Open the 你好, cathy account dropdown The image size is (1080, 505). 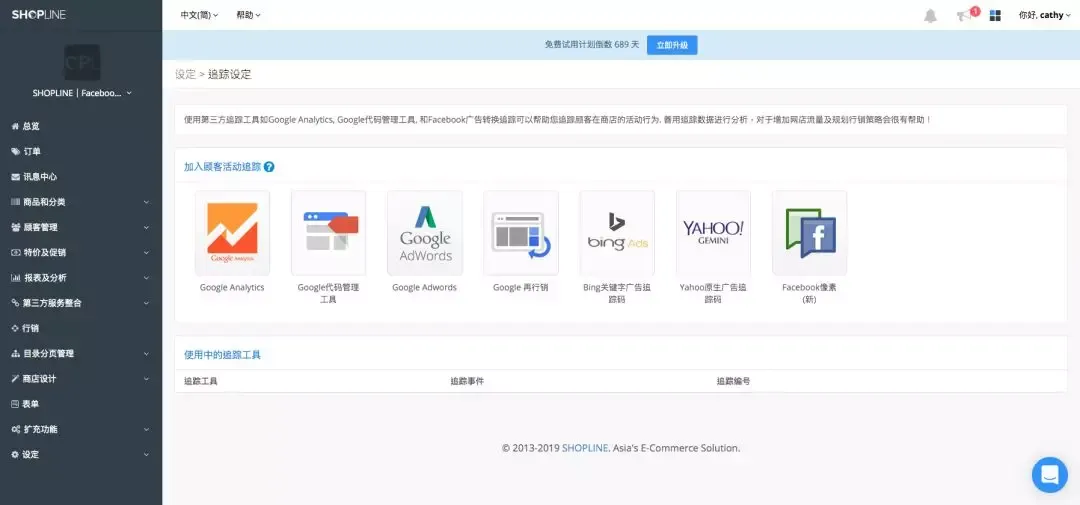1045,15
